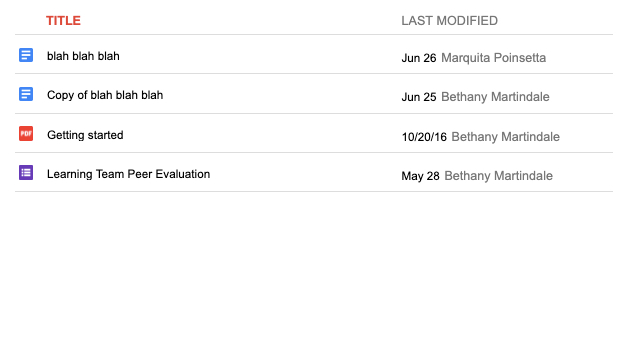
Task: Click the Docs icon for Copy of blah blah blah
Action: tap(26, 94)
